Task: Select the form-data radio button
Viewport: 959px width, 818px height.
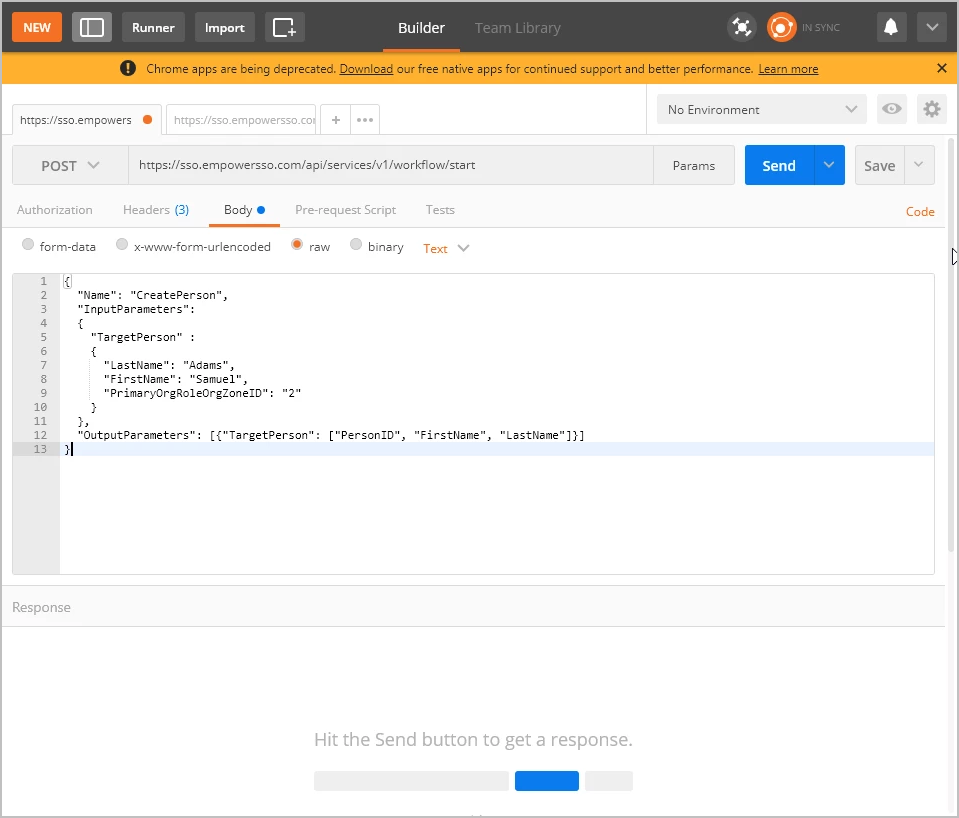Action: pos(28,245)
